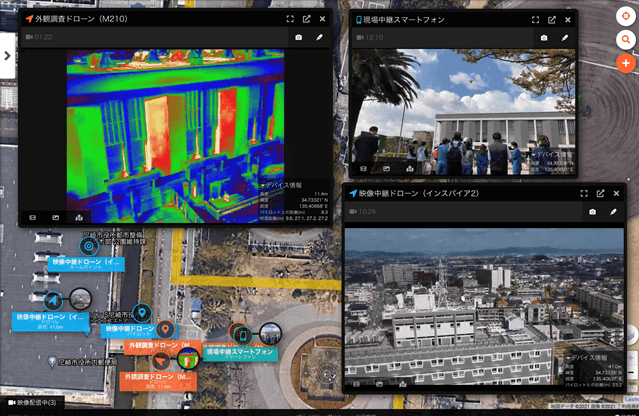Click the thermal thumbnail marker on the map
The height and width of the screenshot is (416, 639).
click(x=187, y=359)
